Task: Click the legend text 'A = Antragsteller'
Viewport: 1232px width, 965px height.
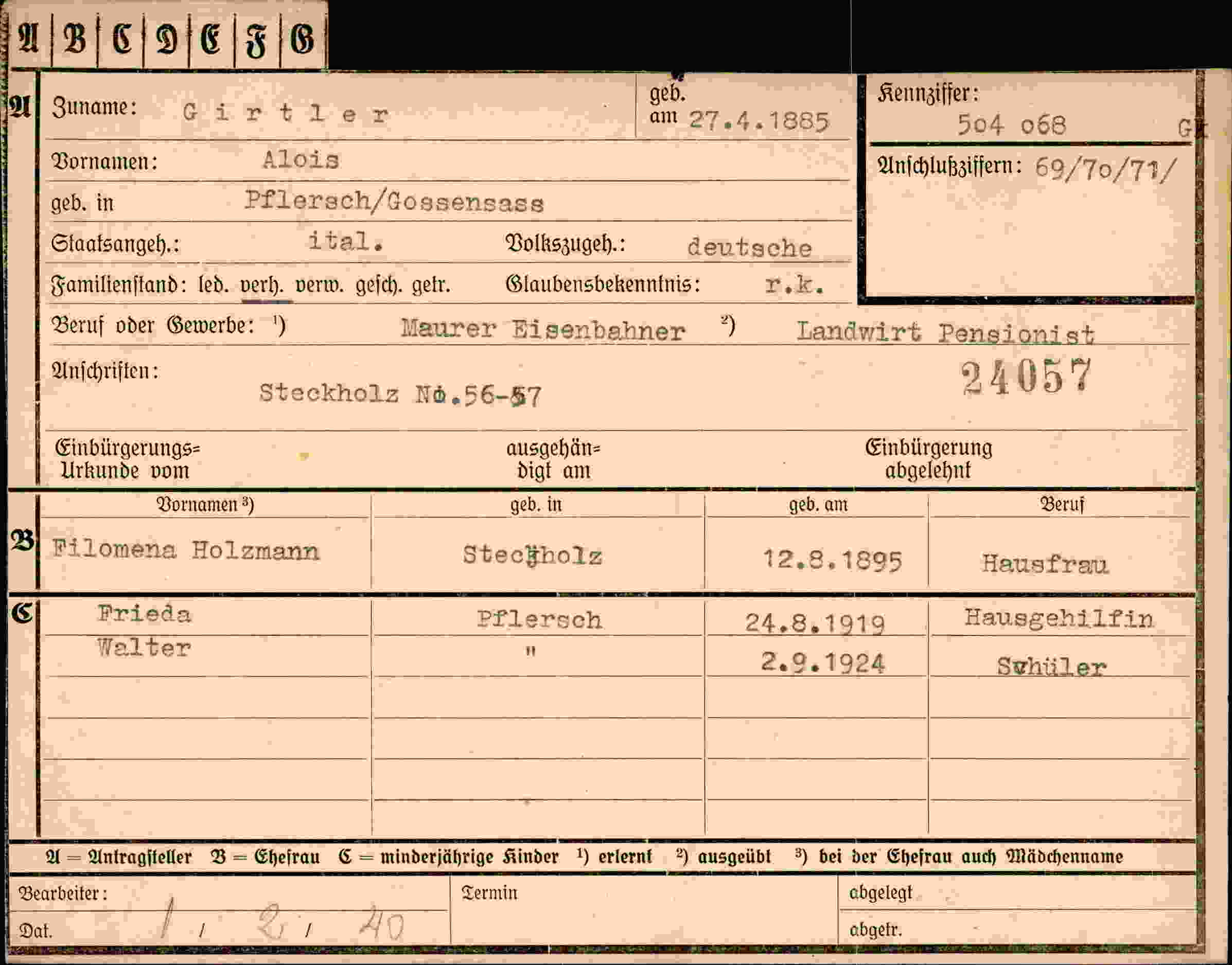Action: 119,856
